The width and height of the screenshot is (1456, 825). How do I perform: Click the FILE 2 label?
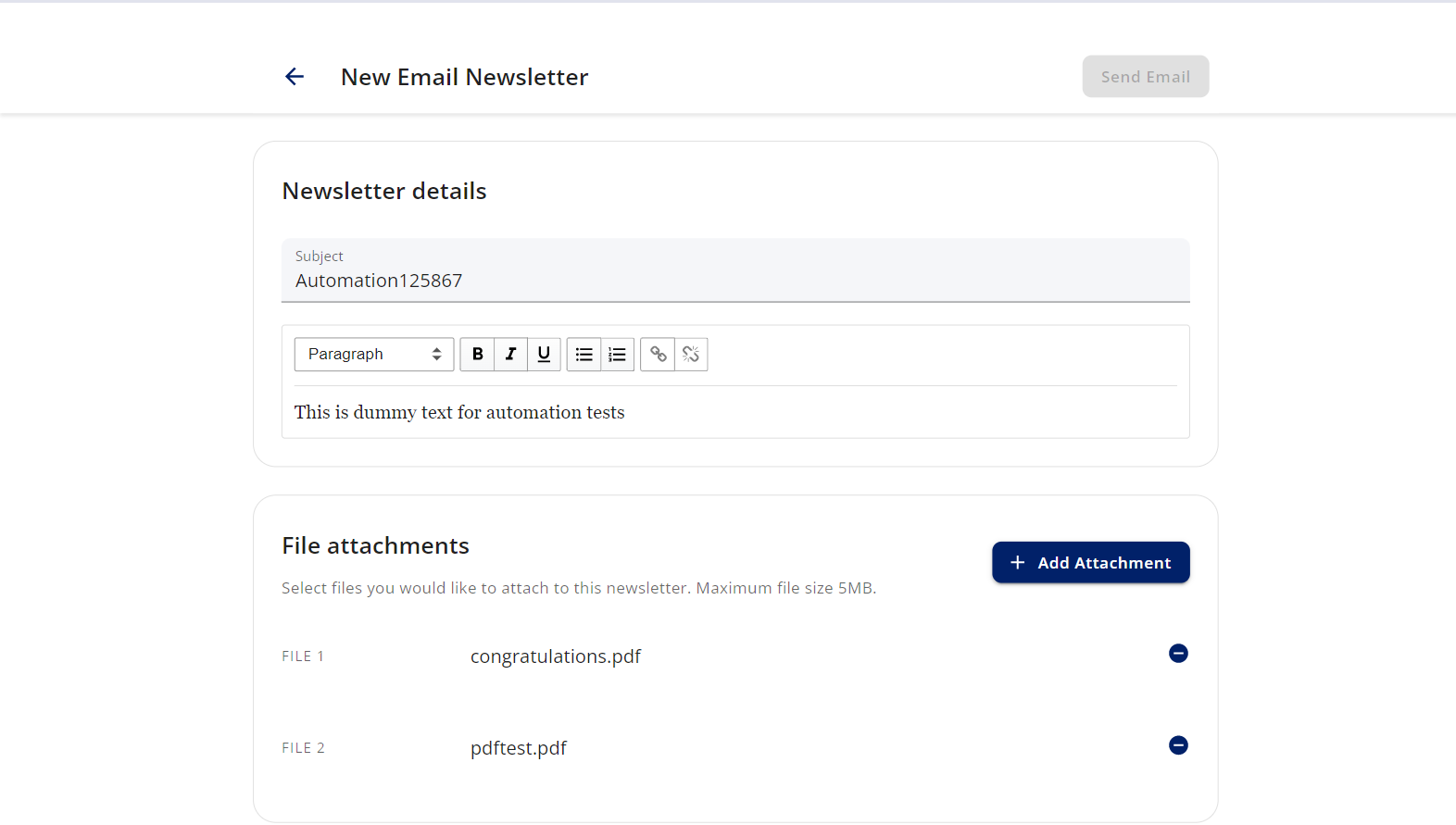pyautogui.click(x=303, y=748)
